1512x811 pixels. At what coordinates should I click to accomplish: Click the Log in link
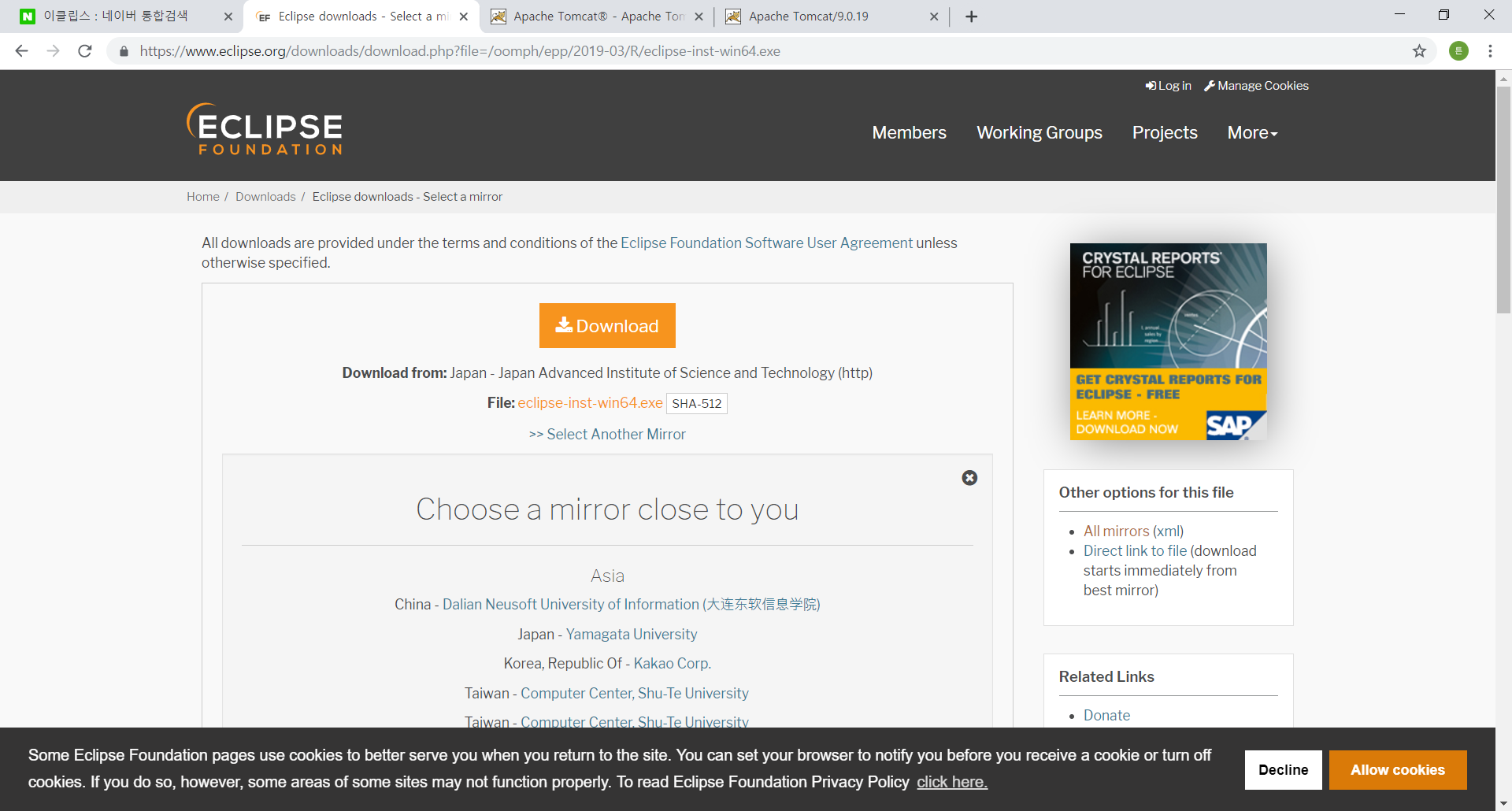[x=1168, y=86]
